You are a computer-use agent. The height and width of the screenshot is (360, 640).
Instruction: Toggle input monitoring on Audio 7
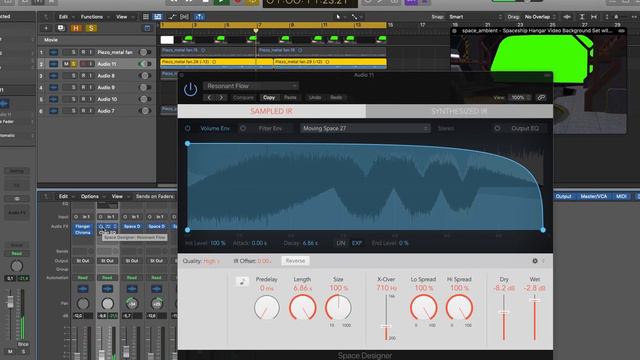pos(91,111)
